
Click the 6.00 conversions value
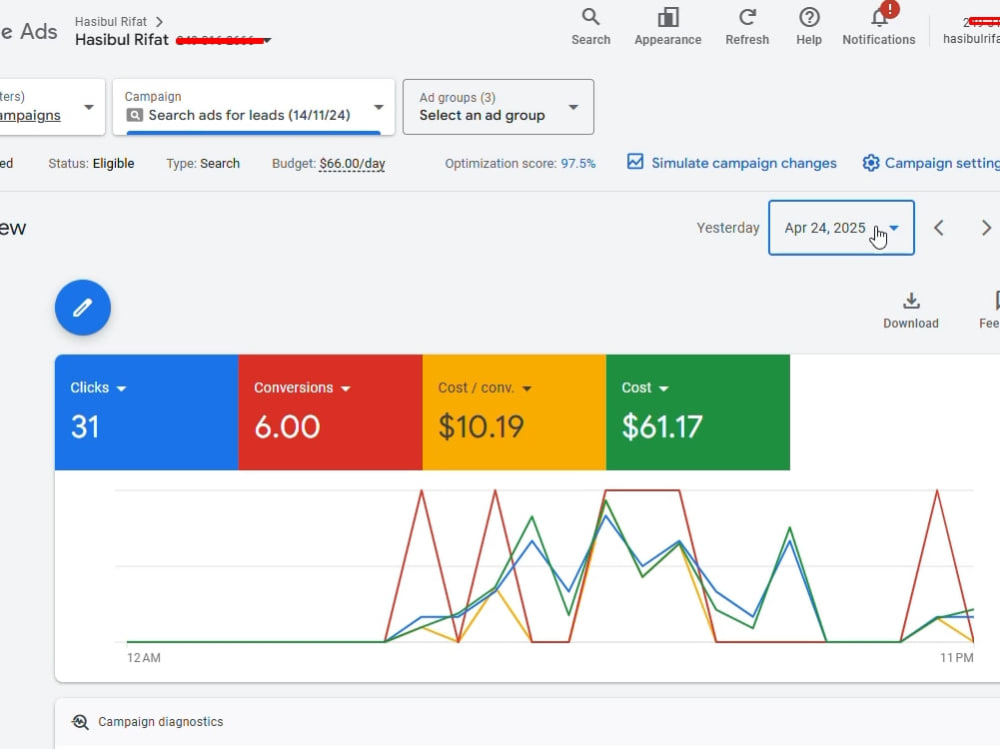pos(287,427)
